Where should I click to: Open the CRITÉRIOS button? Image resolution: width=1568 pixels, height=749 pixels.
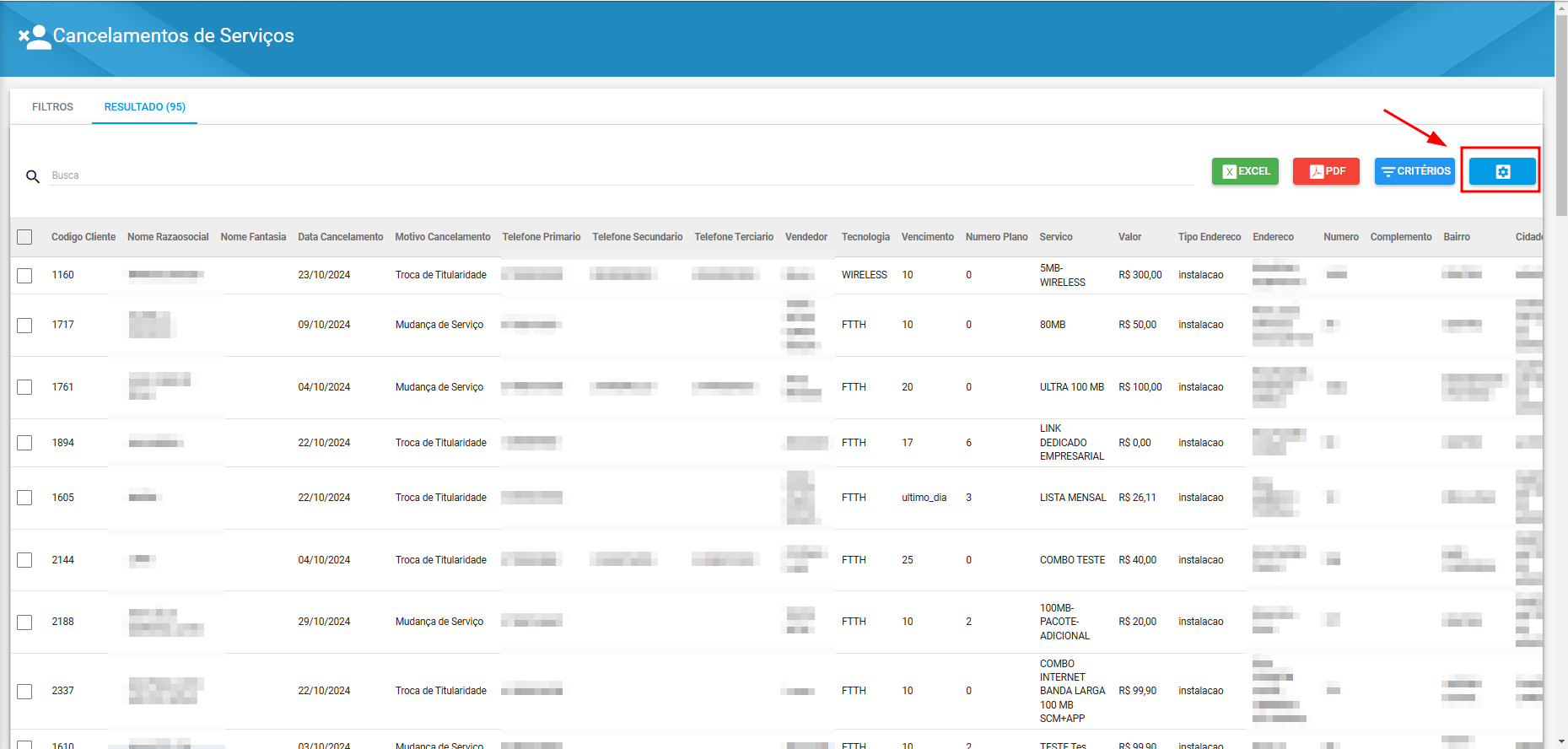tap(1414, 171)
